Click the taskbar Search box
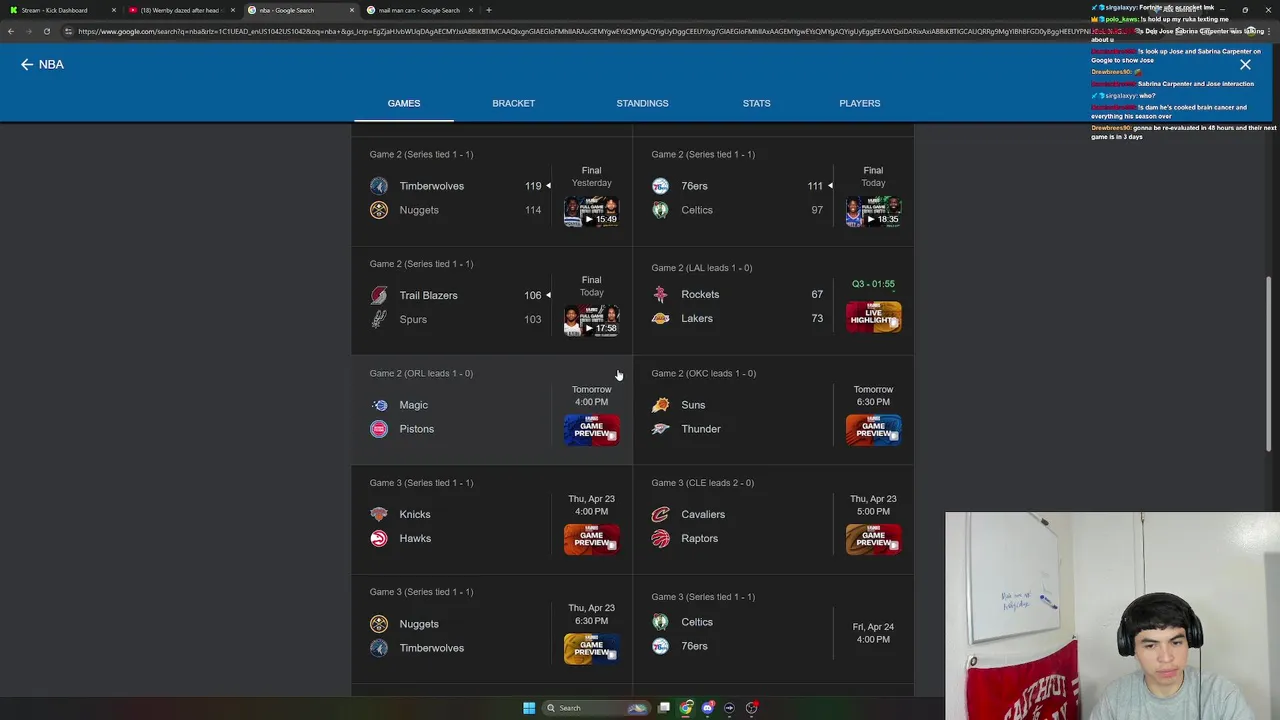This screenshot has height=720, width=1280. [597, 708]
